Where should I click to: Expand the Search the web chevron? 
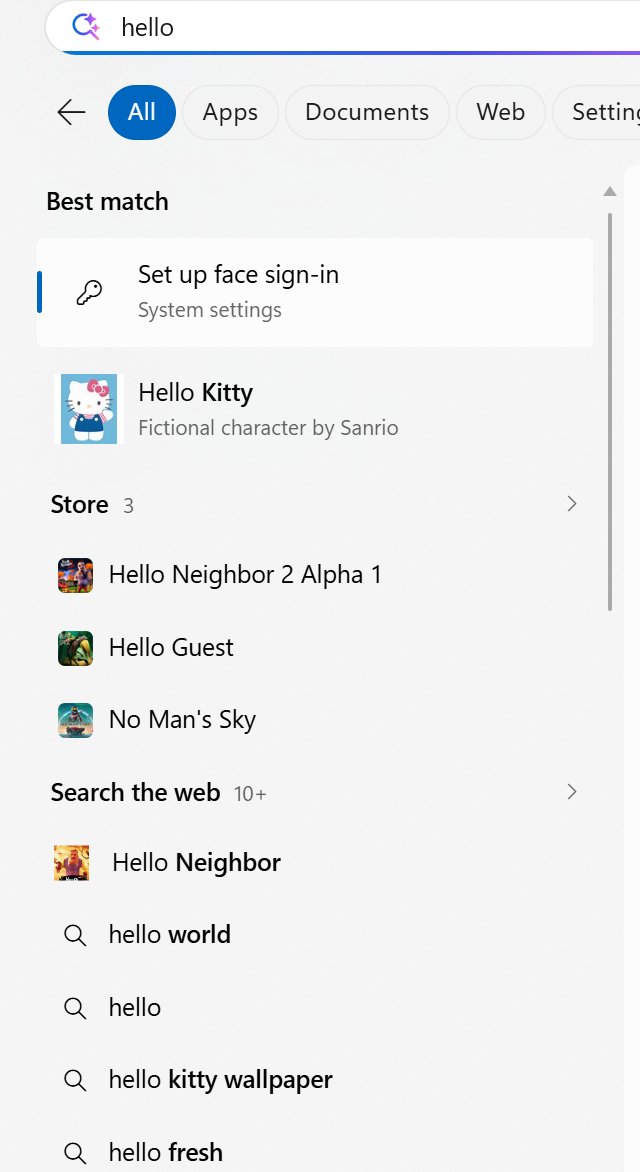tap(572, 792)
